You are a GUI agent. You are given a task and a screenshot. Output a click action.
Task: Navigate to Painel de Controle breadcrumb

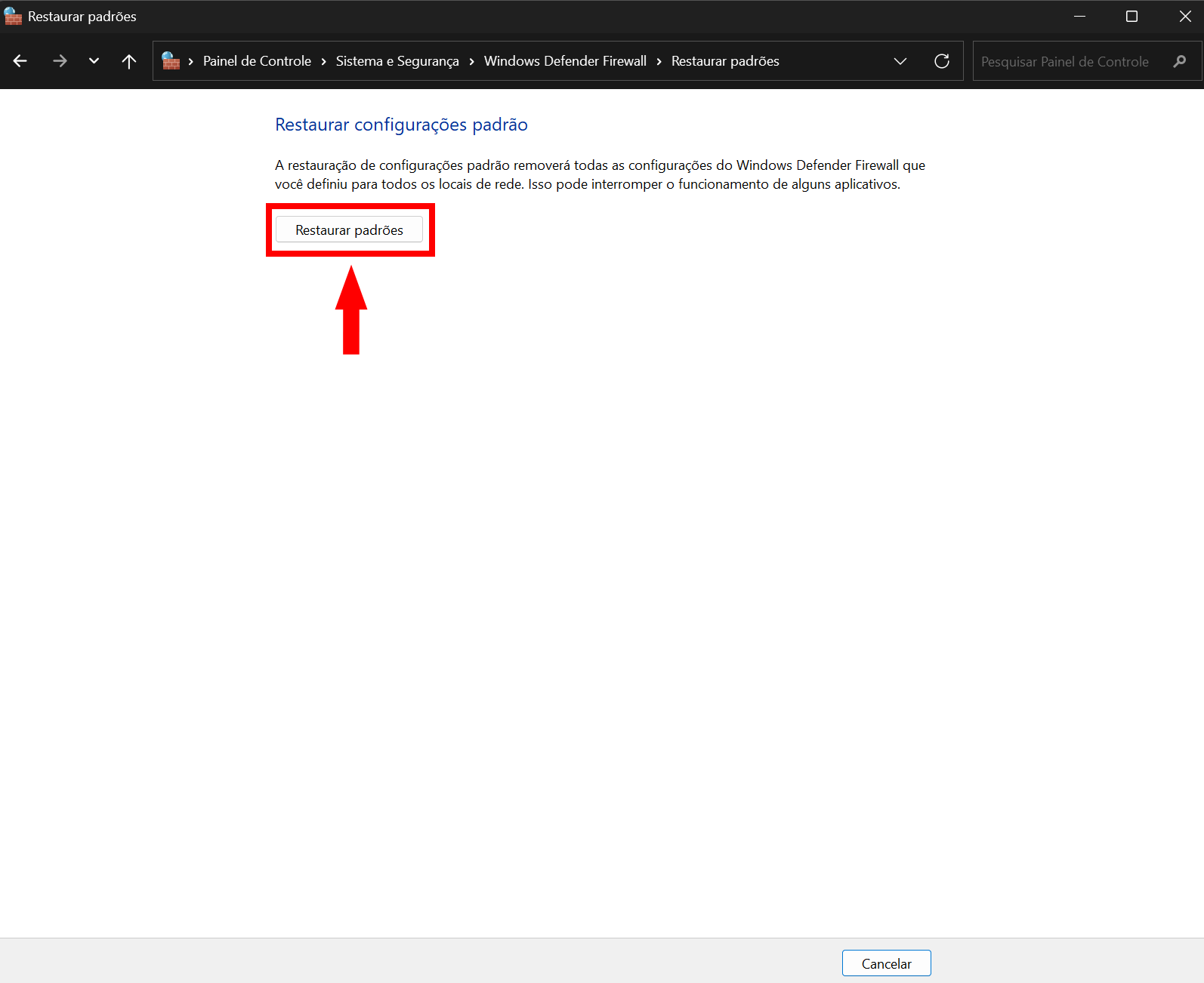click(x=257, y=61)
